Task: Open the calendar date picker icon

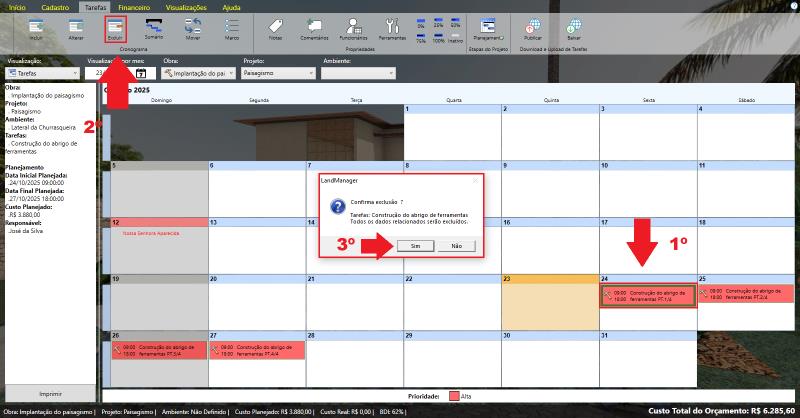Action: (141, 73)
